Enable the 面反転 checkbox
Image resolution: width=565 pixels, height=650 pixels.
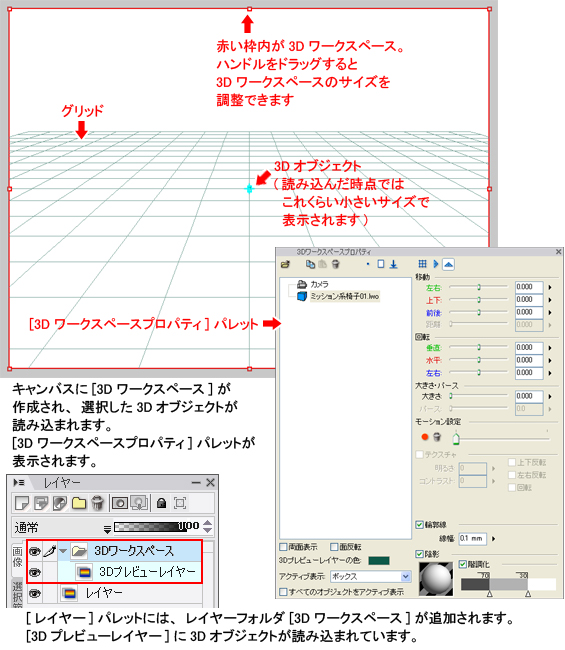(334, 547)
